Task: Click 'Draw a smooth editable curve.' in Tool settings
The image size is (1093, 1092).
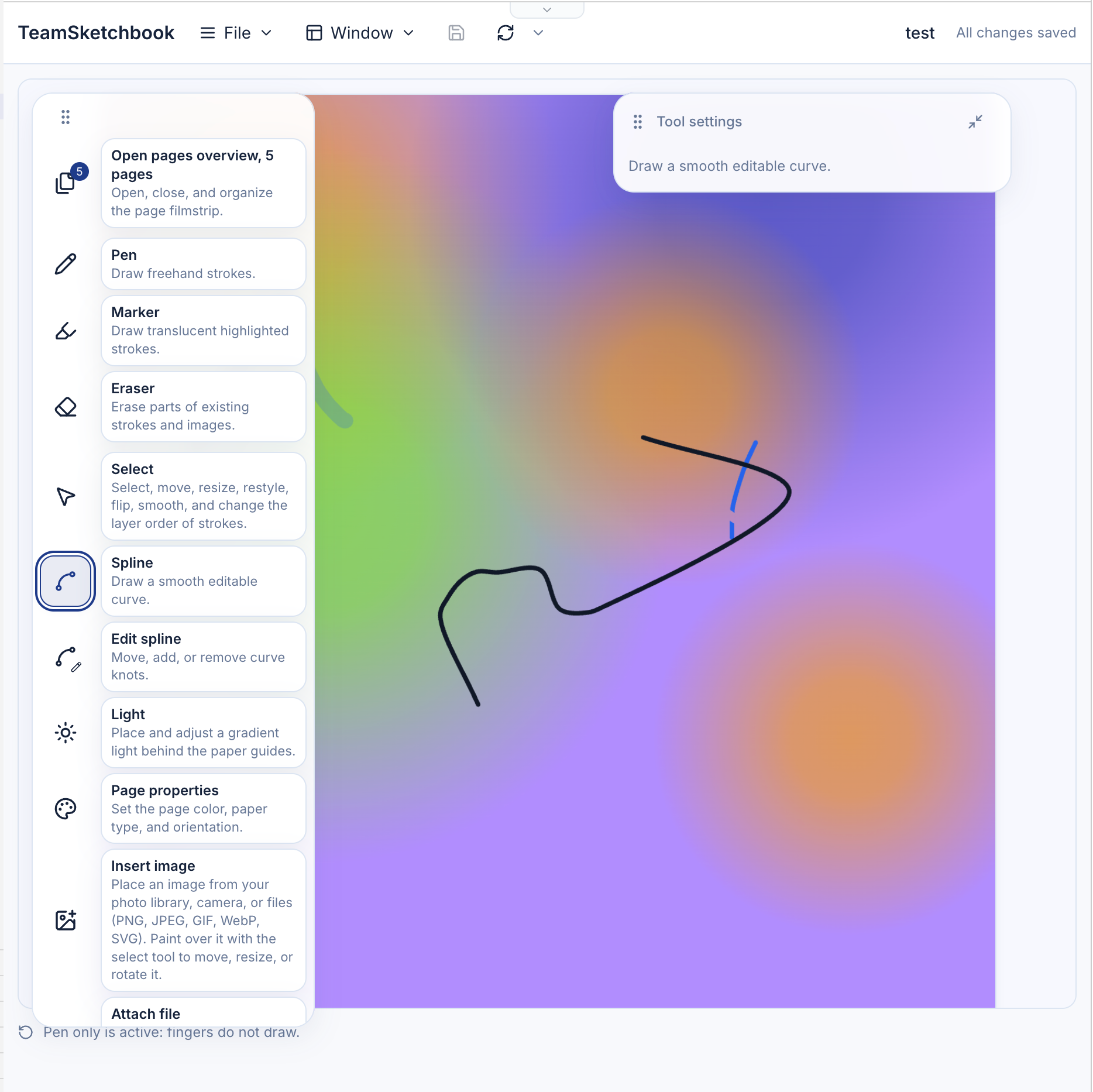Action: [x=729, y=166]
